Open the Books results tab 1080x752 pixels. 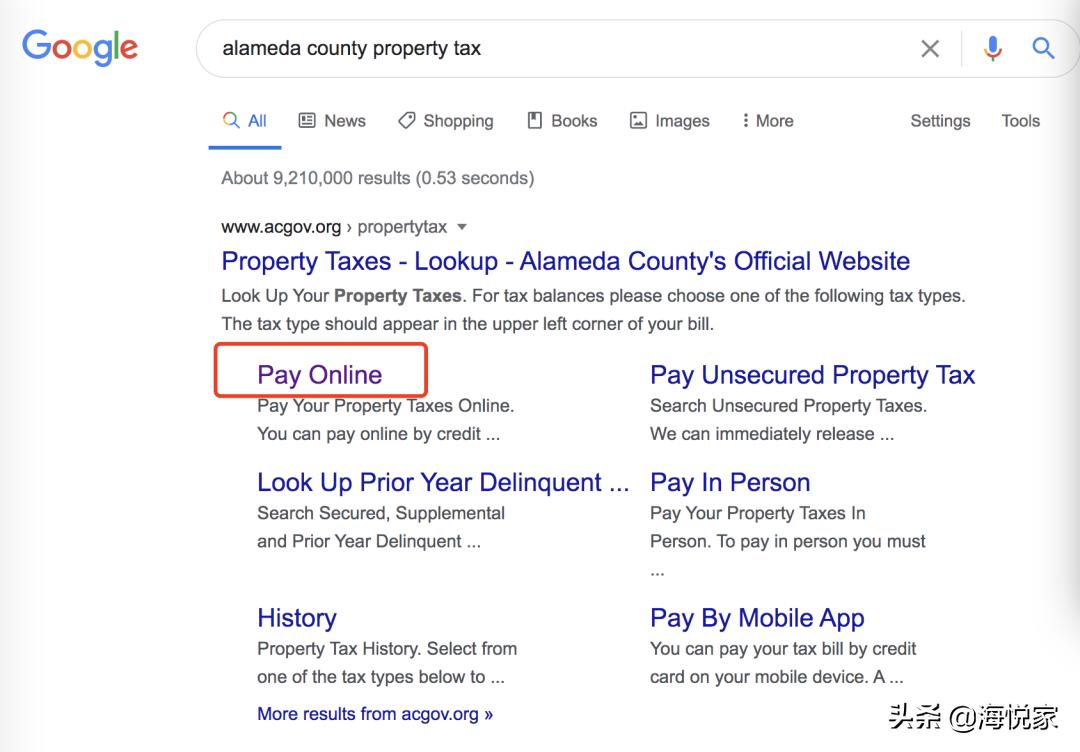tap(562, 121)
